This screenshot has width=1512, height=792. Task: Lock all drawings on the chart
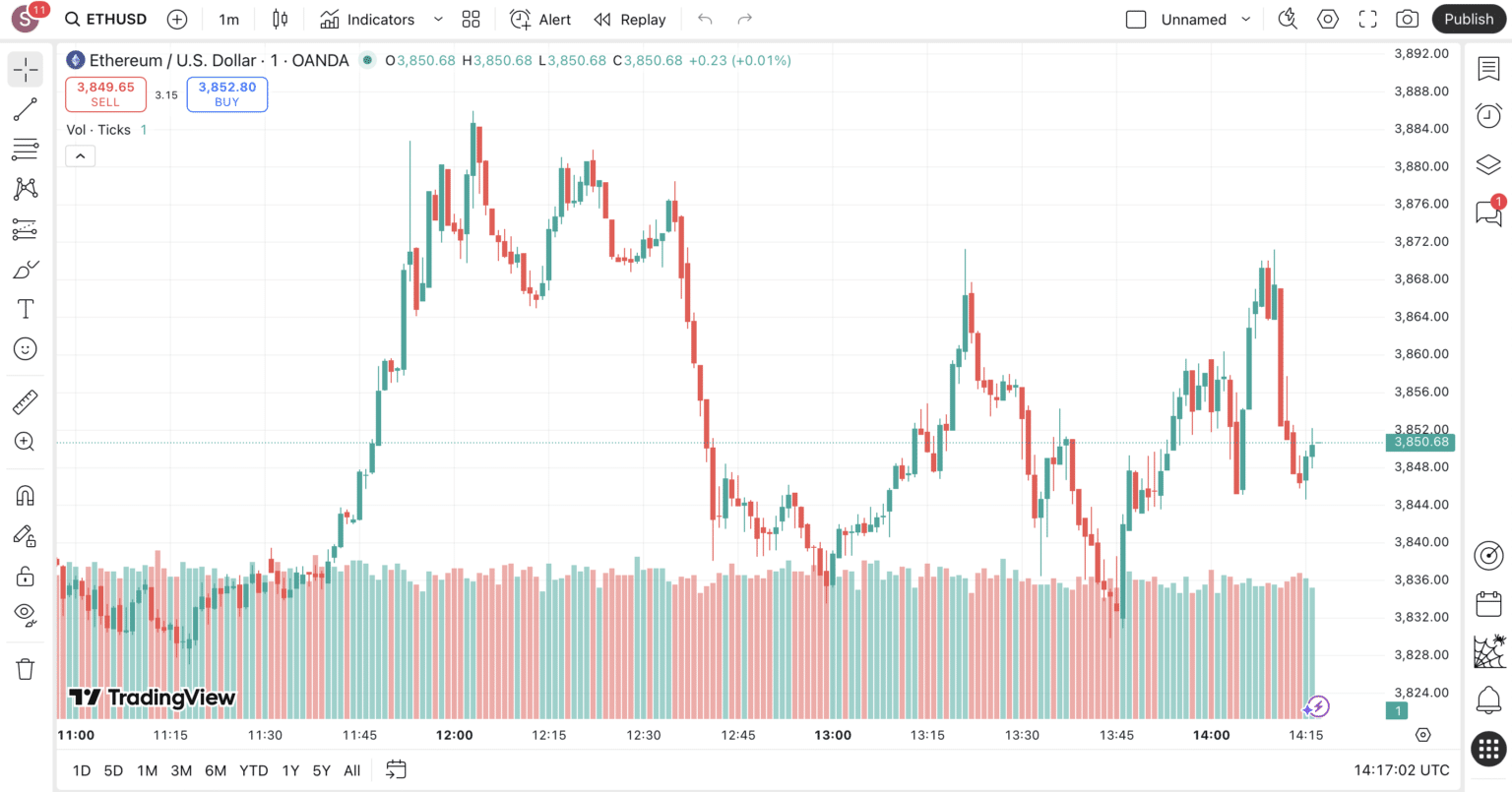click(x=24, y=576)
